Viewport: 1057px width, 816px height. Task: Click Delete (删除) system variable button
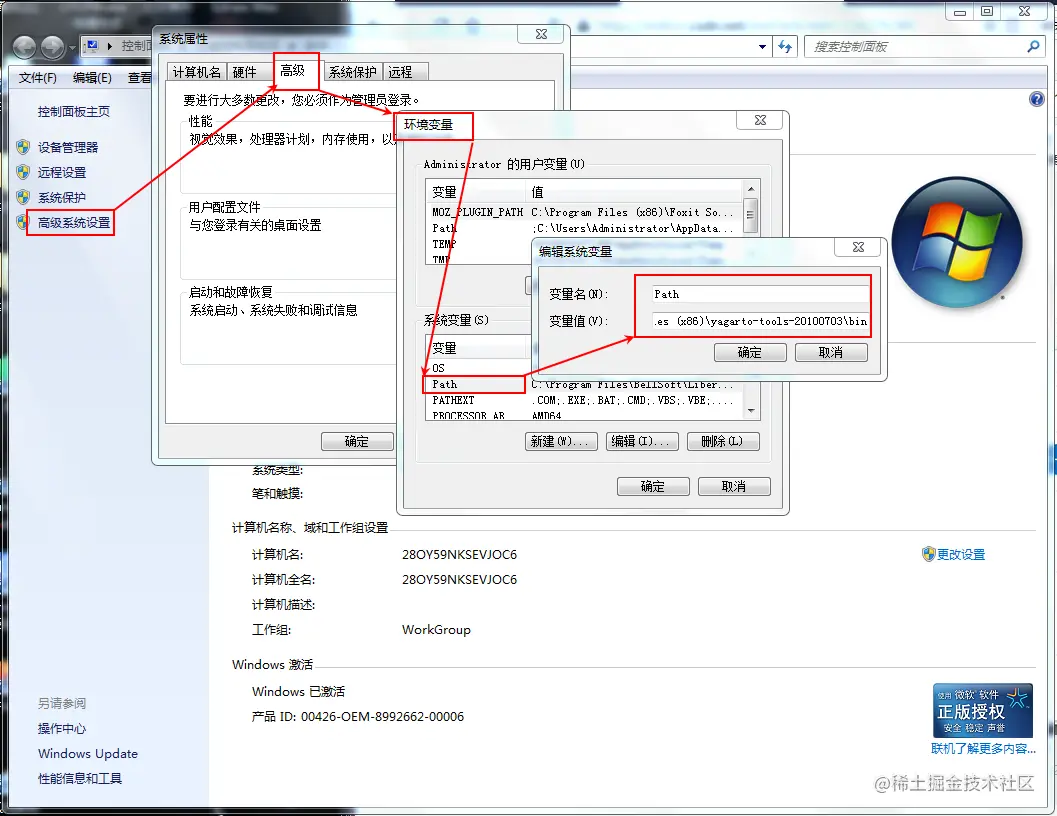click(x=723, y=441)
